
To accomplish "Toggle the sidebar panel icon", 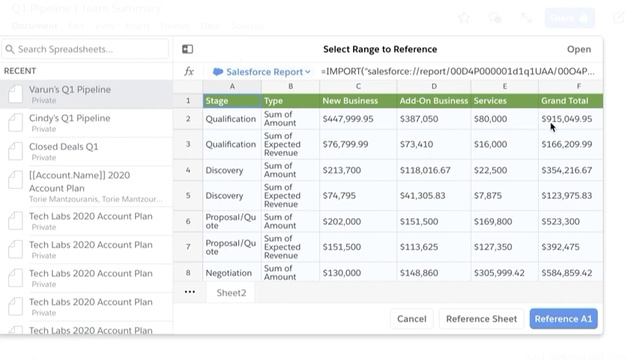I will [187, 49].
